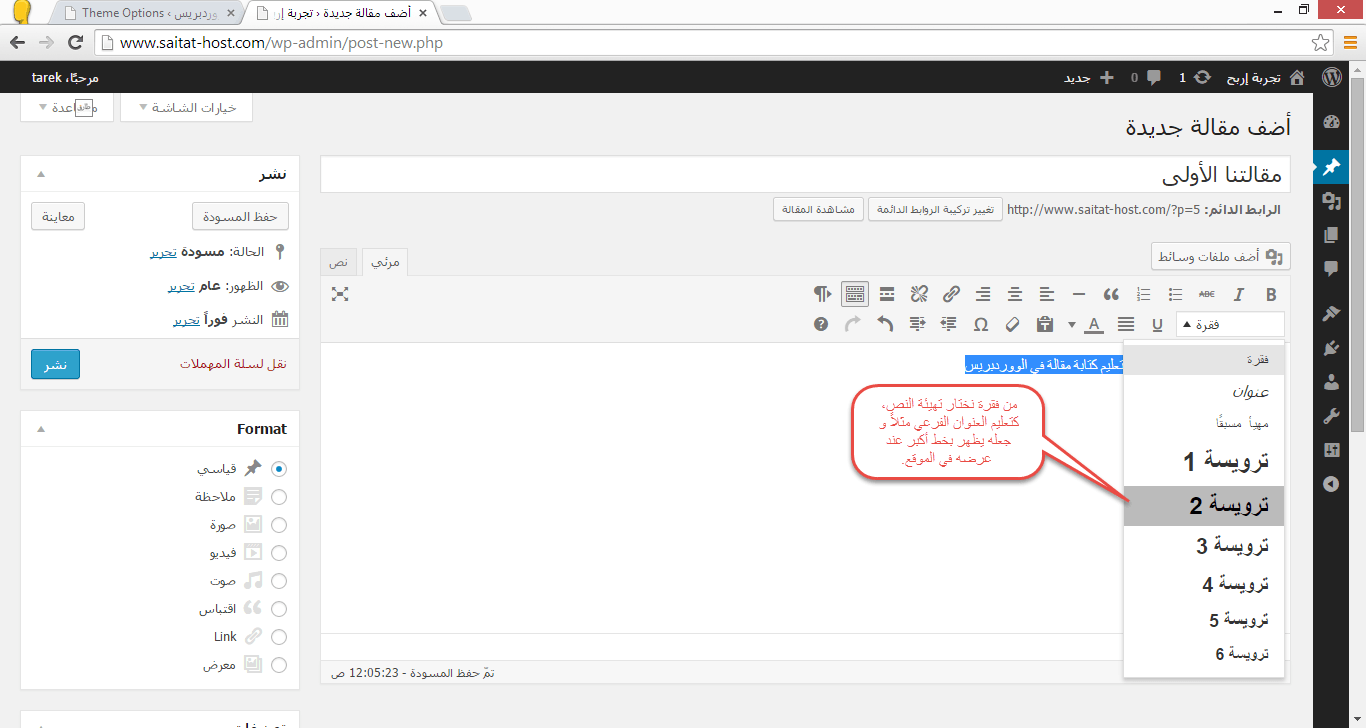
Task: Choose ترويسة 4 from format list
Action: (x=1204, y=584)
